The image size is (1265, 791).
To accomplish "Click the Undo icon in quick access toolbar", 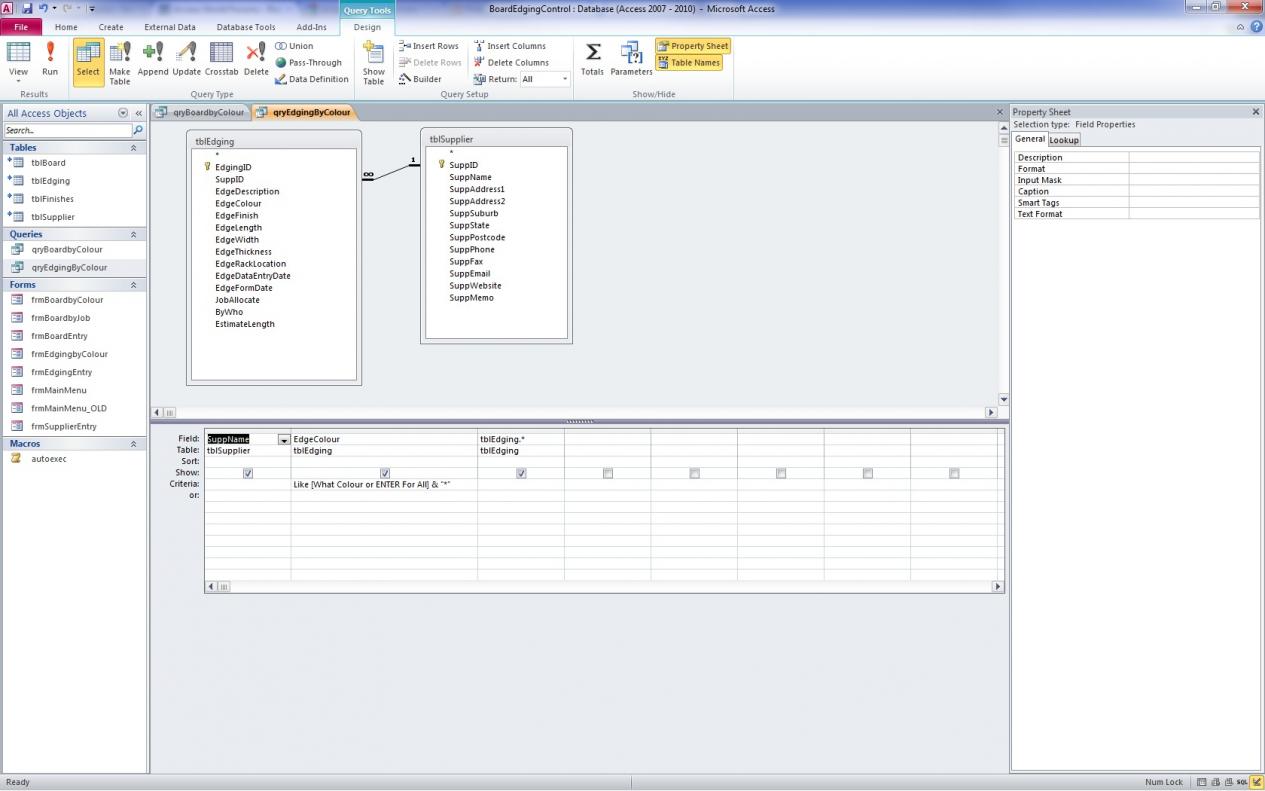I will click(43, 8).
